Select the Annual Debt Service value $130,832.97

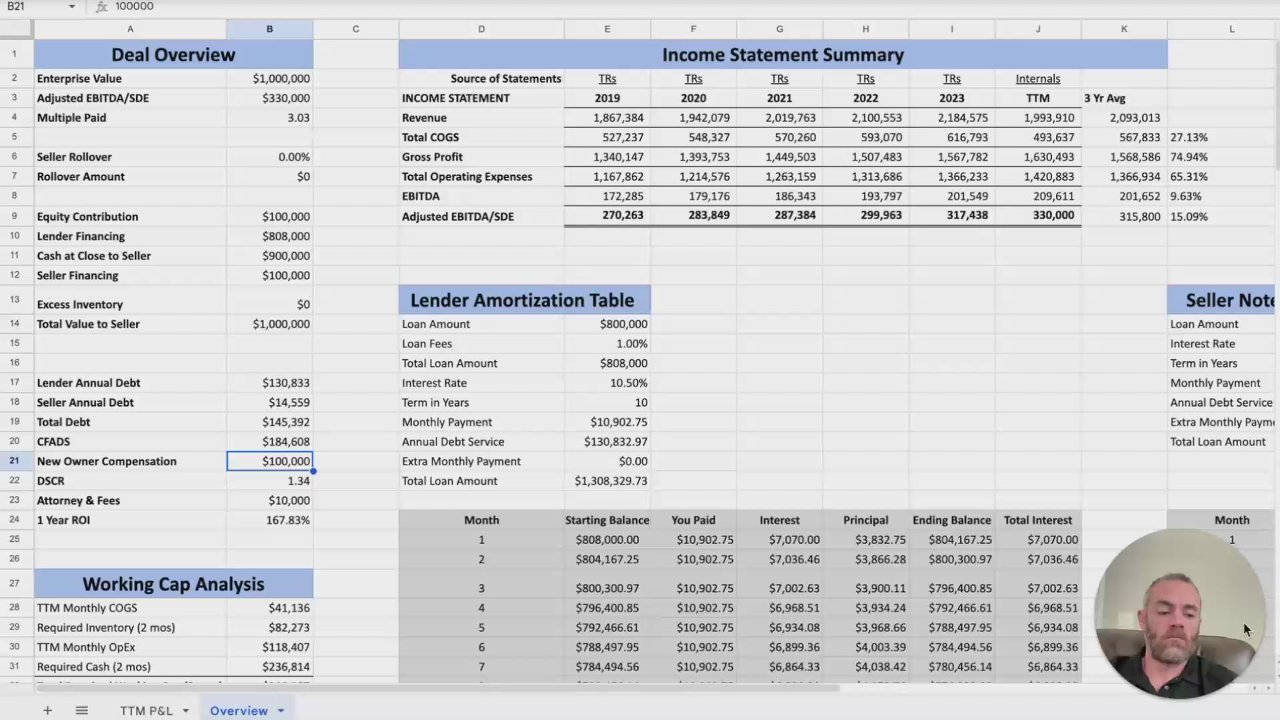(607, 441)
